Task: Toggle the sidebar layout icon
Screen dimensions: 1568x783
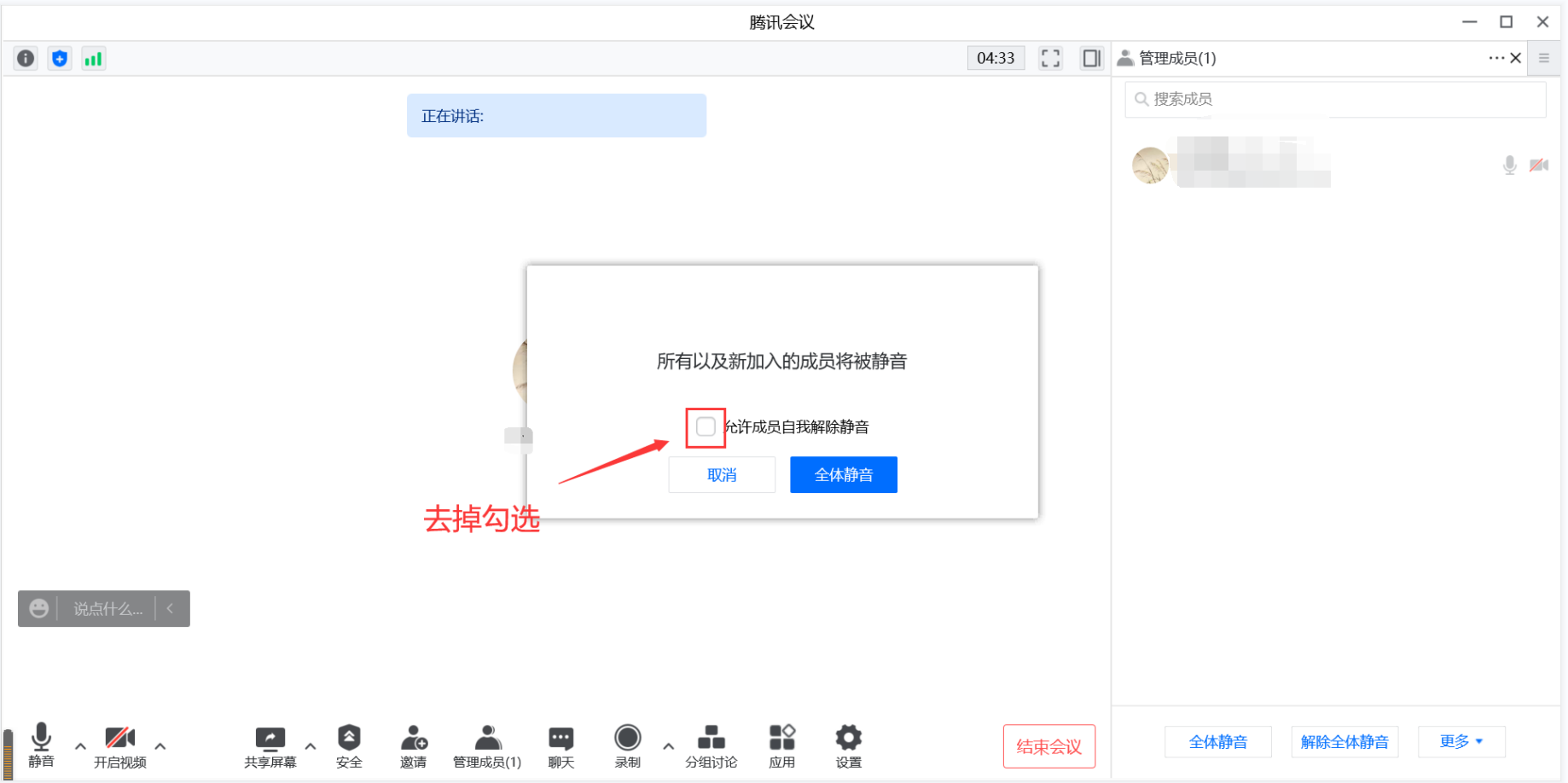Action: pyautogui.click(x=1091, y=58)
